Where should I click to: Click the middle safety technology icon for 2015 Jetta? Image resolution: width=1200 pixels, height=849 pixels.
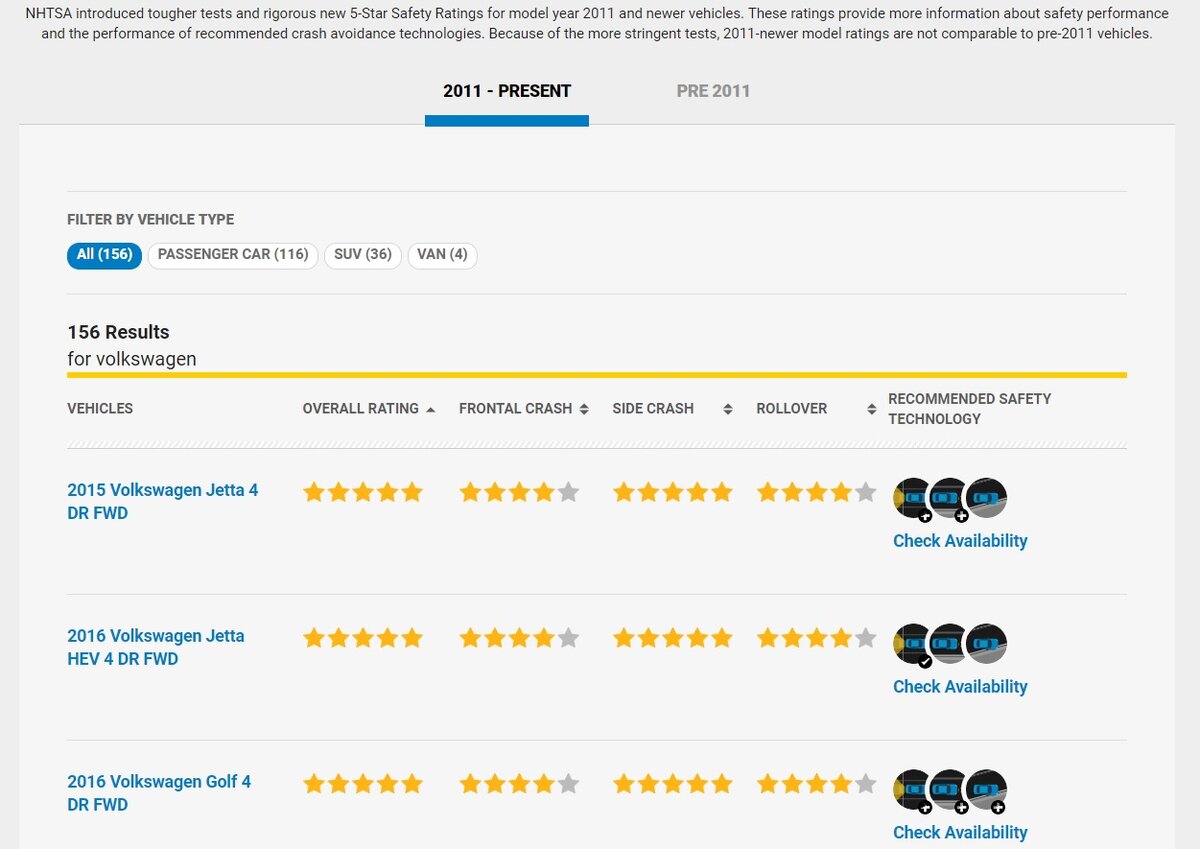[x=949, y=498]
